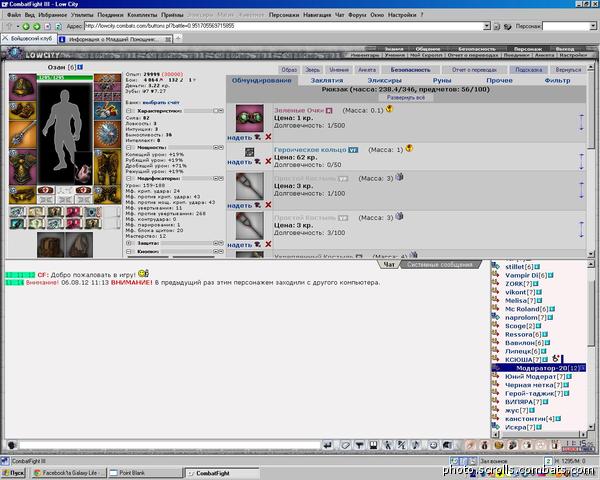Click the round shield equipment slot
The height and width of the screenshot is (480, 600).
pyautogui.click(x=108, y=135)
